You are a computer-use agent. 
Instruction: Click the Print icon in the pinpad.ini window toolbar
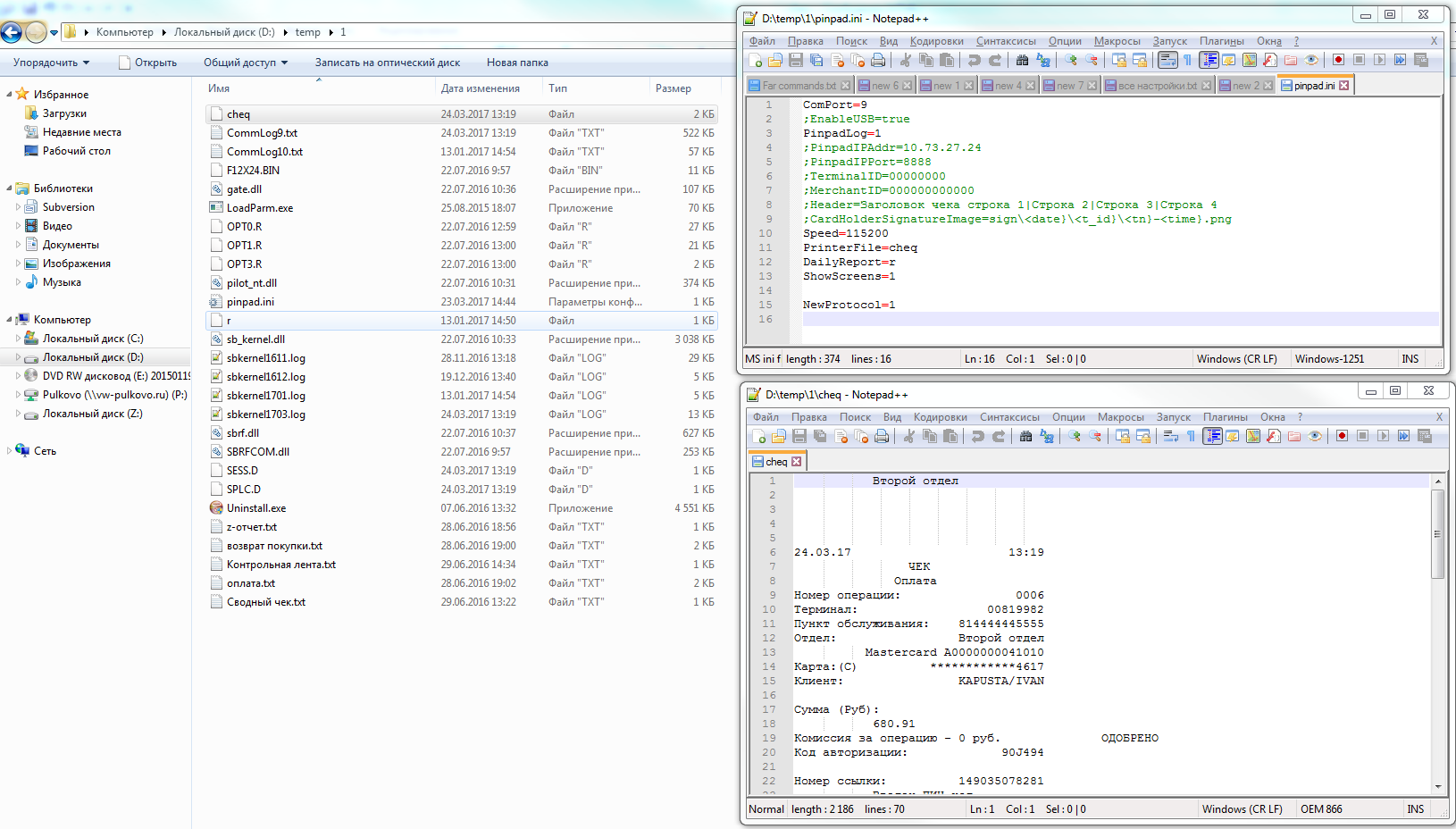coord(878,60)
